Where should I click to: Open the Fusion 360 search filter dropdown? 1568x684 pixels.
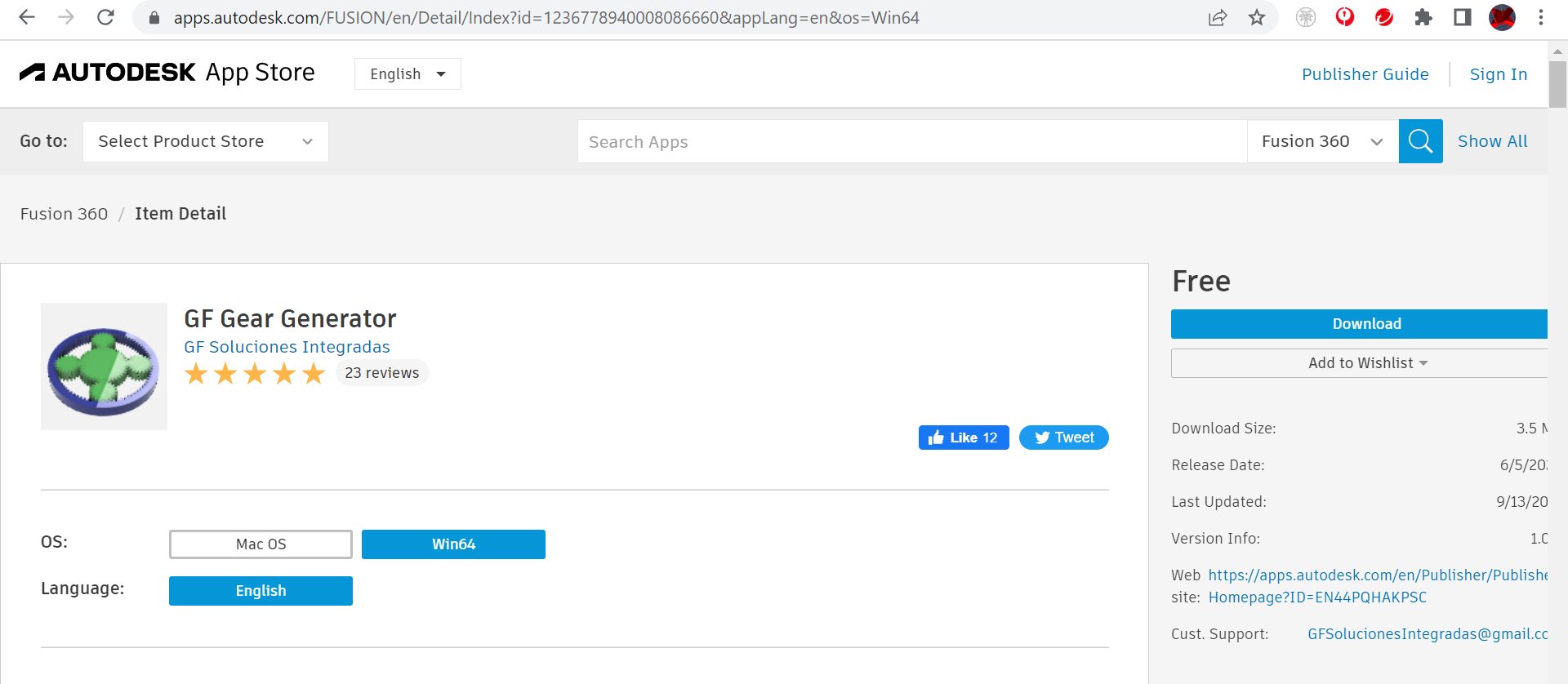click(x=1323, y=141)
